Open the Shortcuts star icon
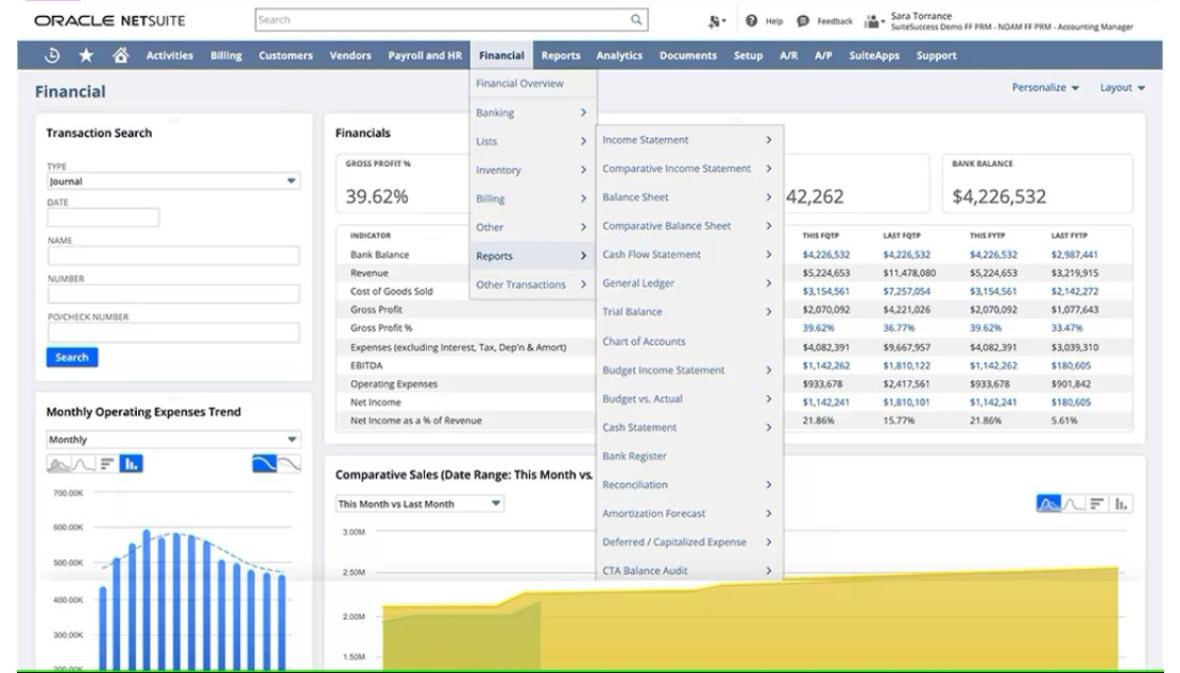This screenshot has height=673, width=1180. (87, 55)
